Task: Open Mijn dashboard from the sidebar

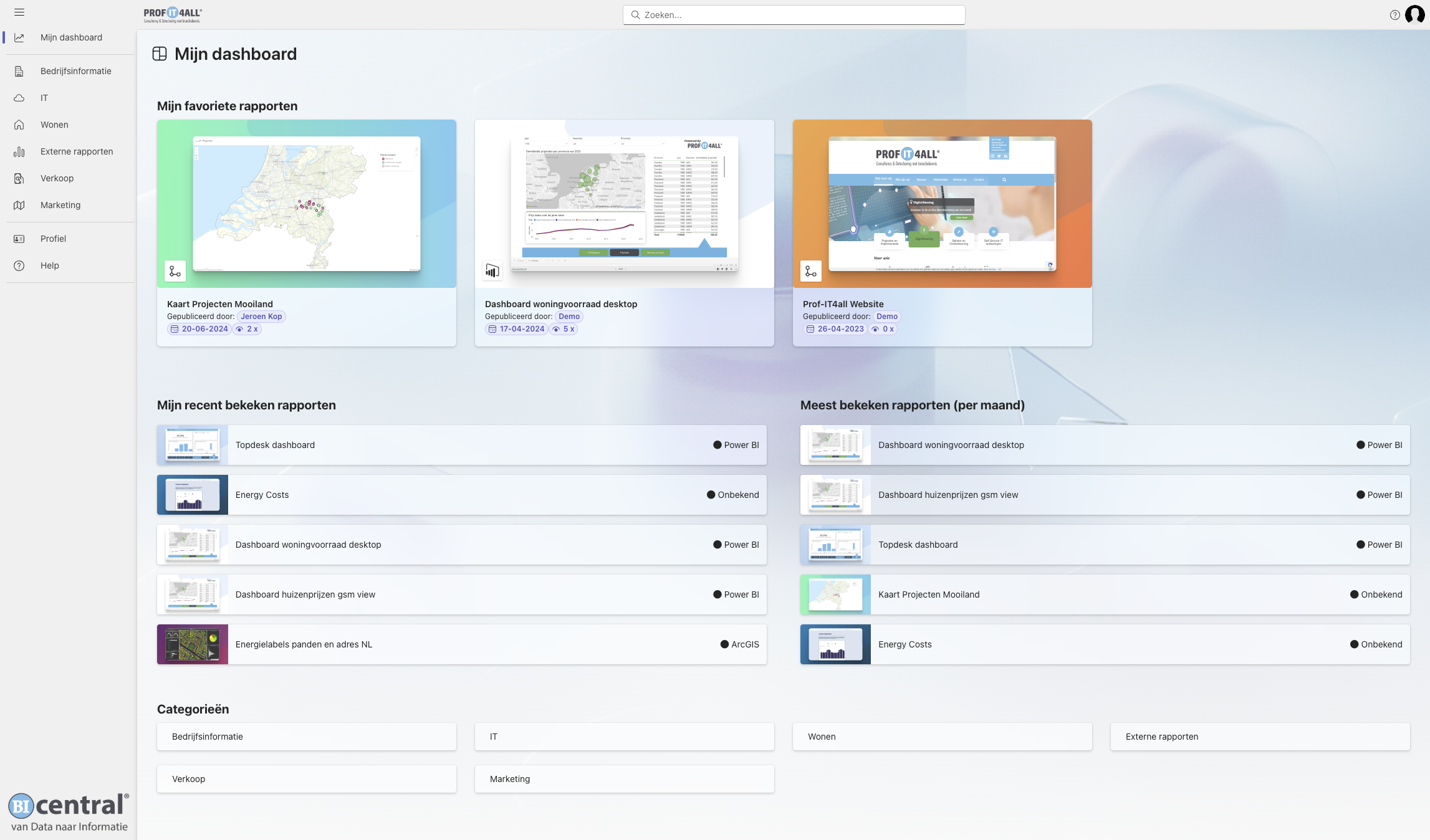Action: pyautogui.click(x=71, y=37)
